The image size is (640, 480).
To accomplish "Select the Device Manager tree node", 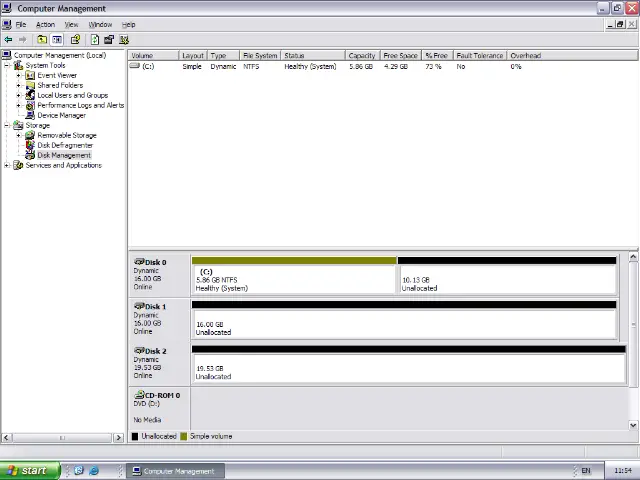I will click(61, 115).
